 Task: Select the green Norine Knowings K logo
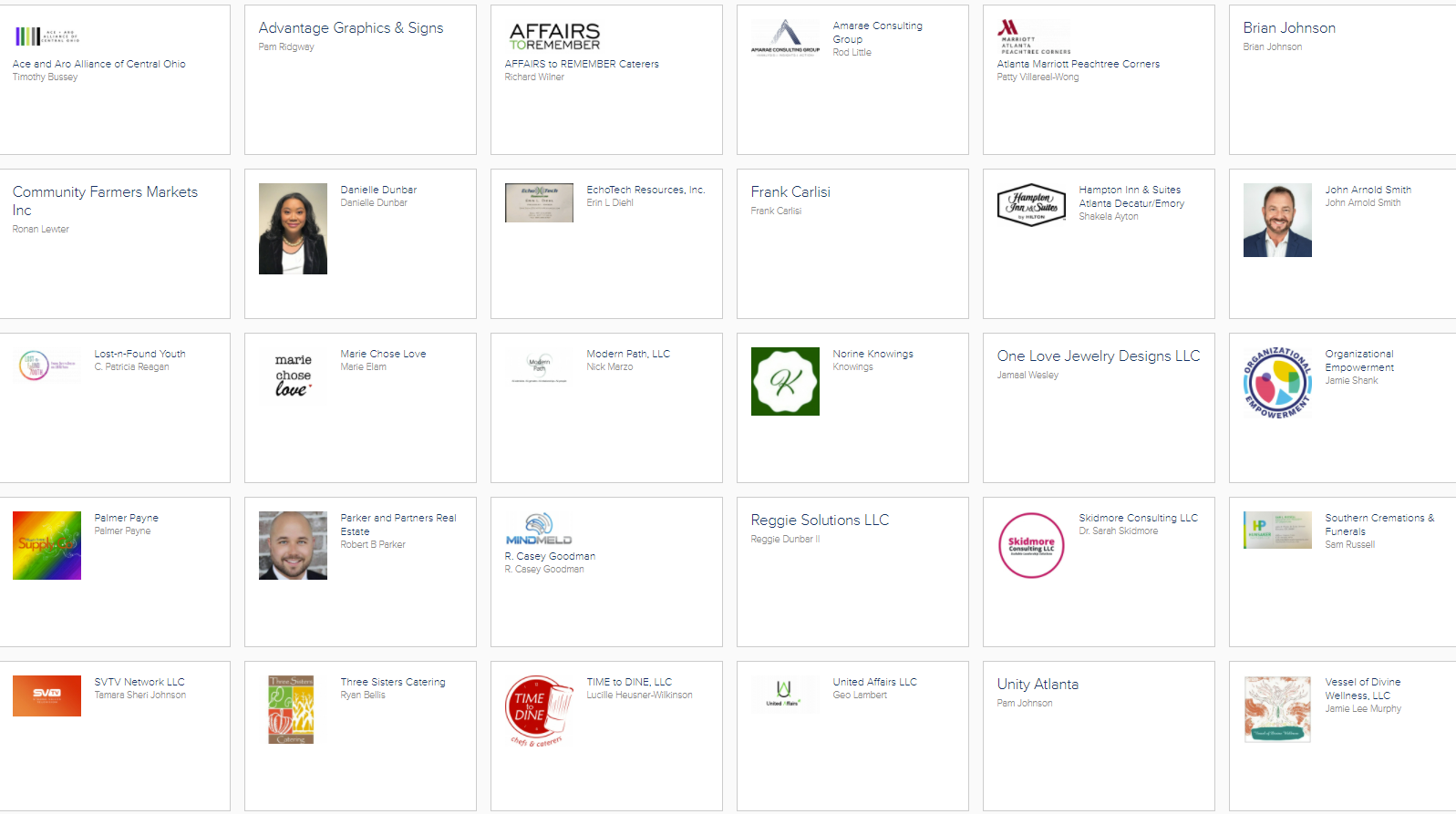785,381
